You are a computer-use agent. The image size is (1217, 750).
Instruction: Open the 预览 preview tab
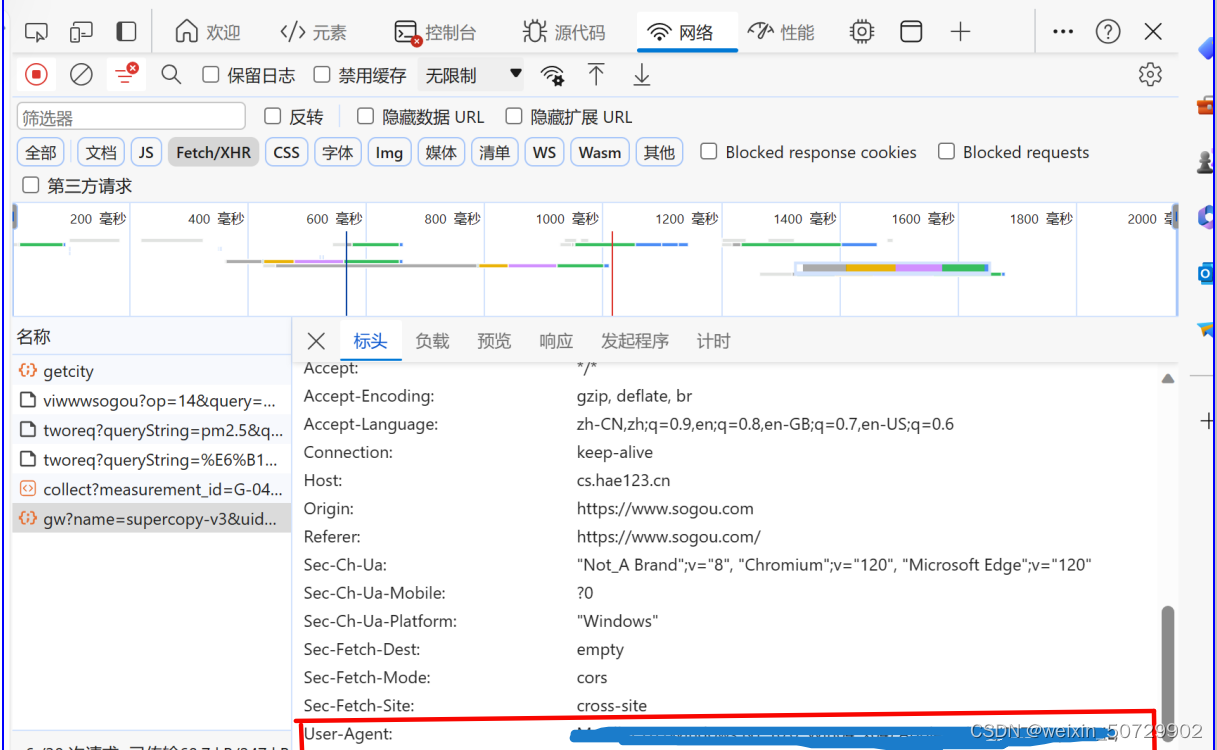pos(494,341)
